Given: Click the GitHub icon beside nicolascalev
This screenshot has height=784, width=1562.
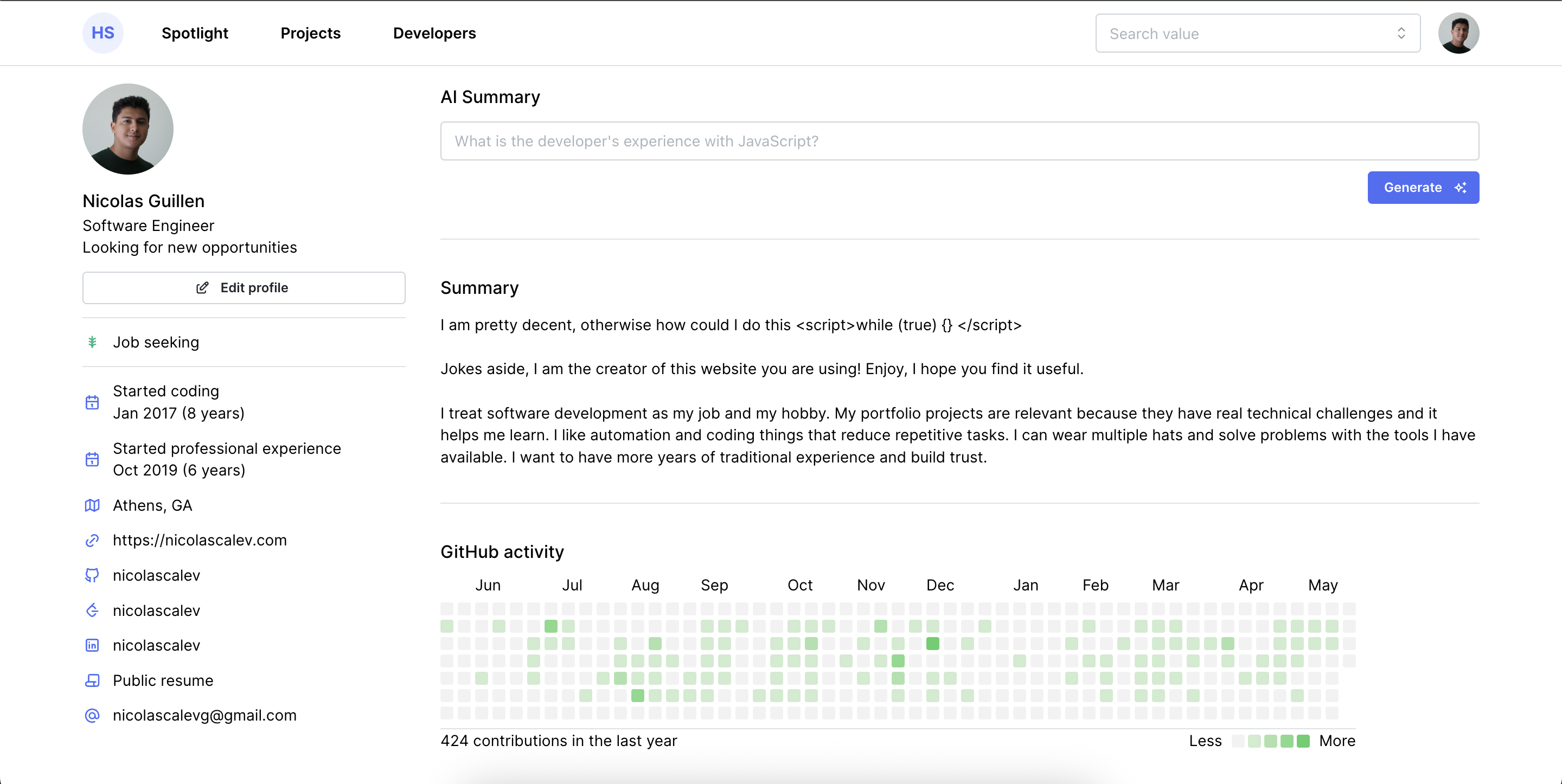Looking at the screenshot, I should pyautogui.click(x=92, y=575).
